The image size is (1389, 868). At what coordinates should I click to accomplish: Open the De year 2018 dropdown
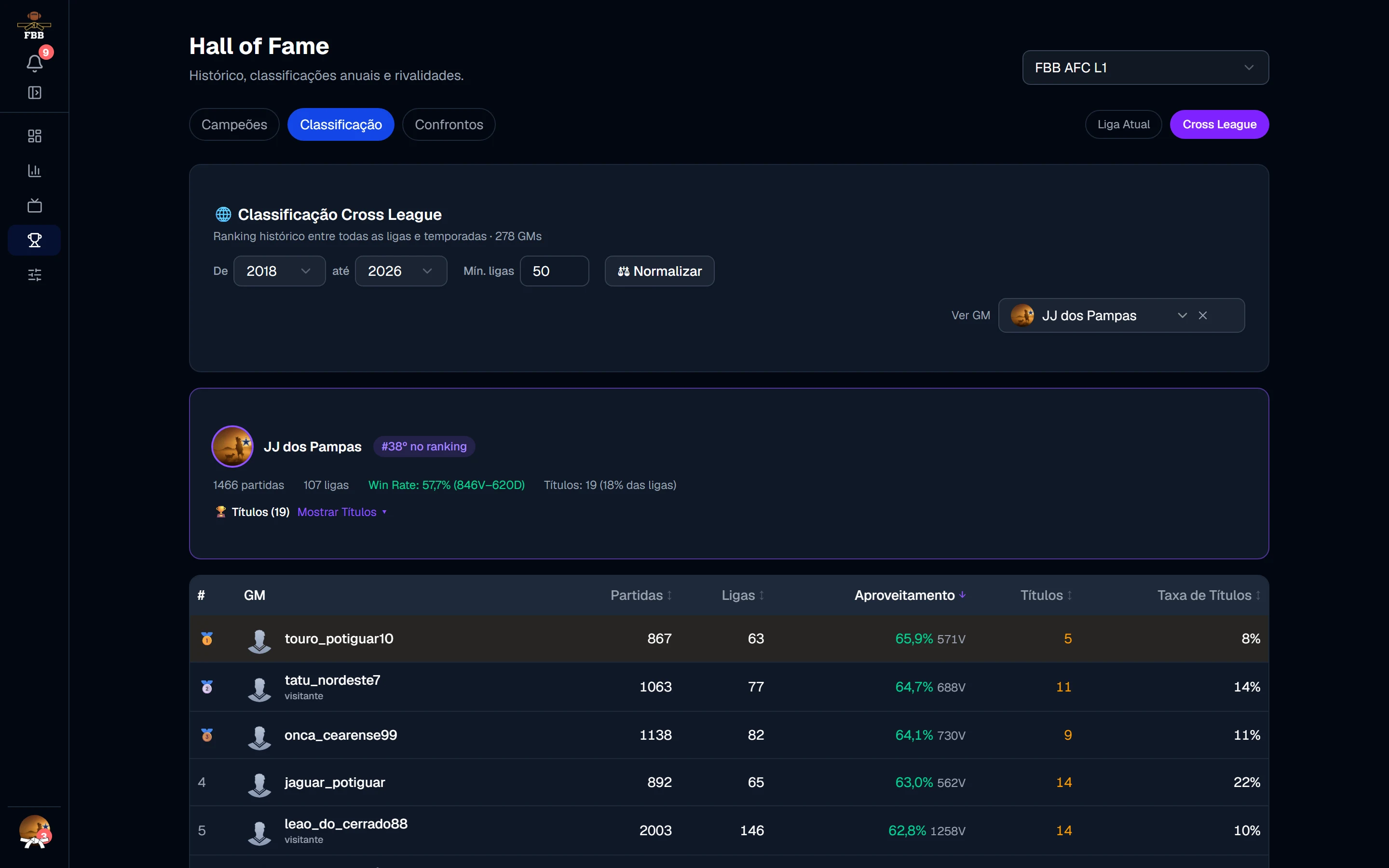click(x=280, y=271)
